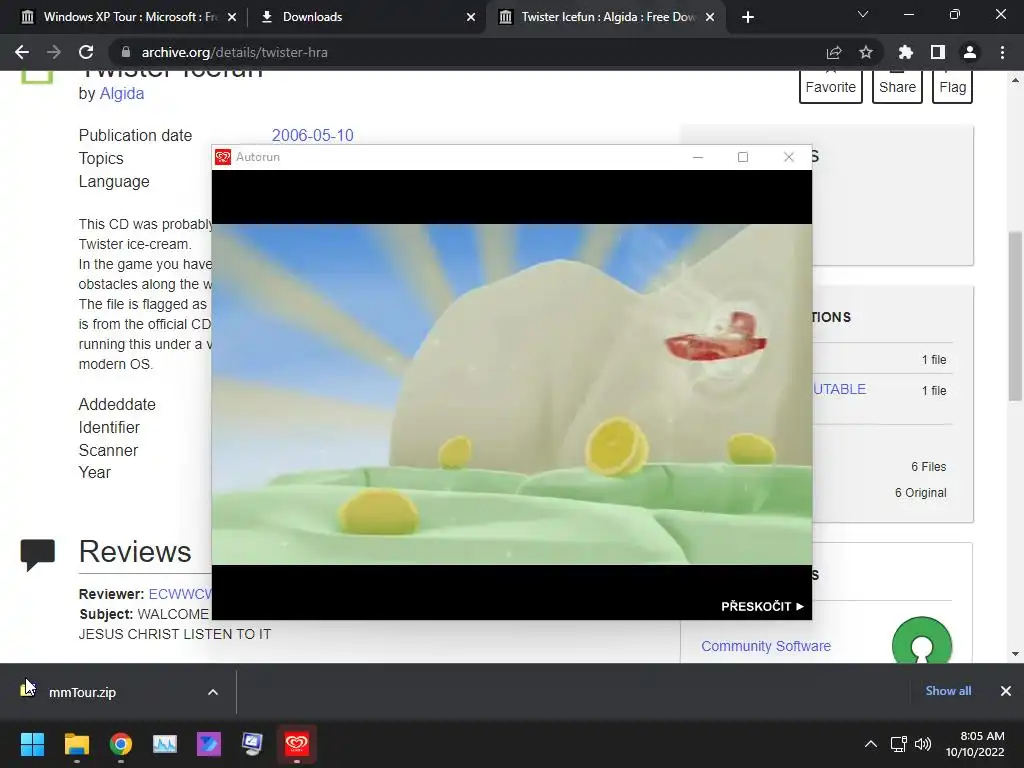Screen dimensions: 1024x768
Task: Close the Autorun window
Action: click(789, 157)
